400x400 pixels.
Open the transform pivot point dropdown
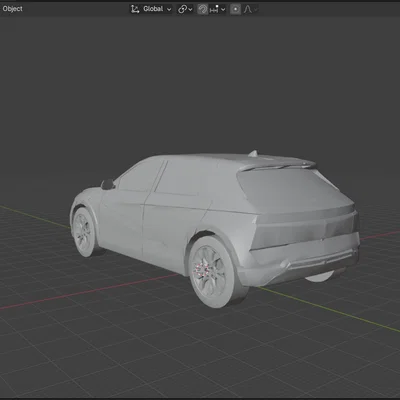(x=185, y=9)
